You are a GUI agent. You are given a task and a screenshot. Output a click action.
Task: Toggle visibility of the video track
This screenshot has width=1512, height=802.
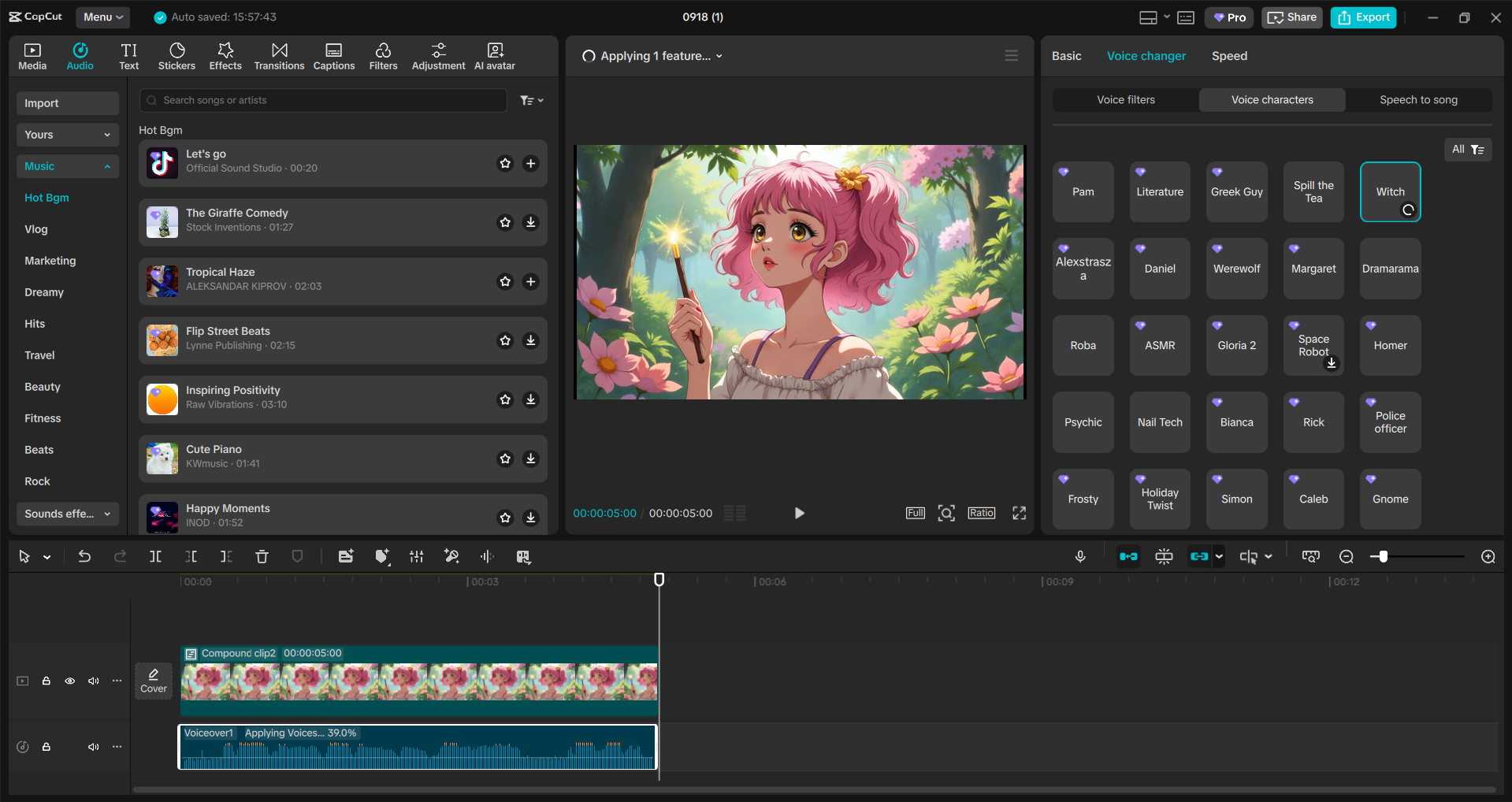(x=70, y=681)
